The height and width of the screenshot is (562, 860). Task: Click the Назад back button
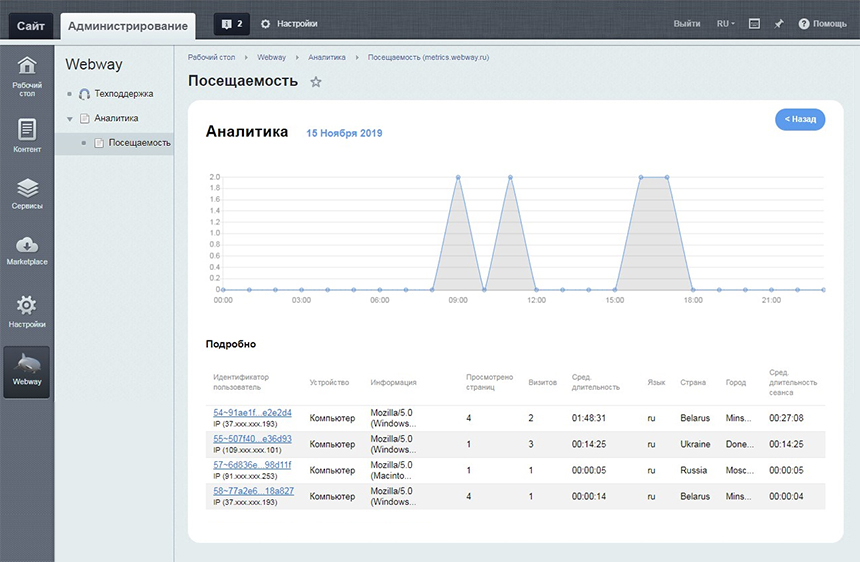800,119
